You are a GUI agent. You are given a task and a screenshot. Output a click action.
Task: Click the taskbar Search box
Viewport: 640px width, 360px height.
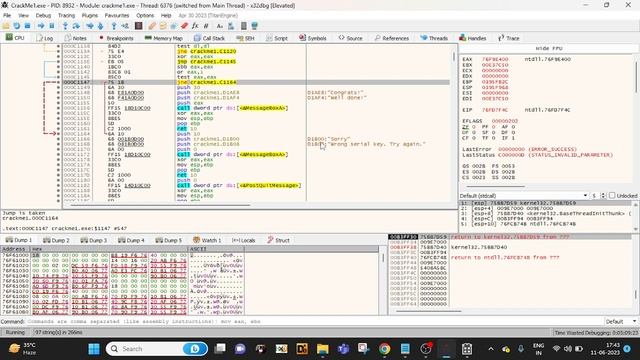pyautogui.click(x=157, y=349)
